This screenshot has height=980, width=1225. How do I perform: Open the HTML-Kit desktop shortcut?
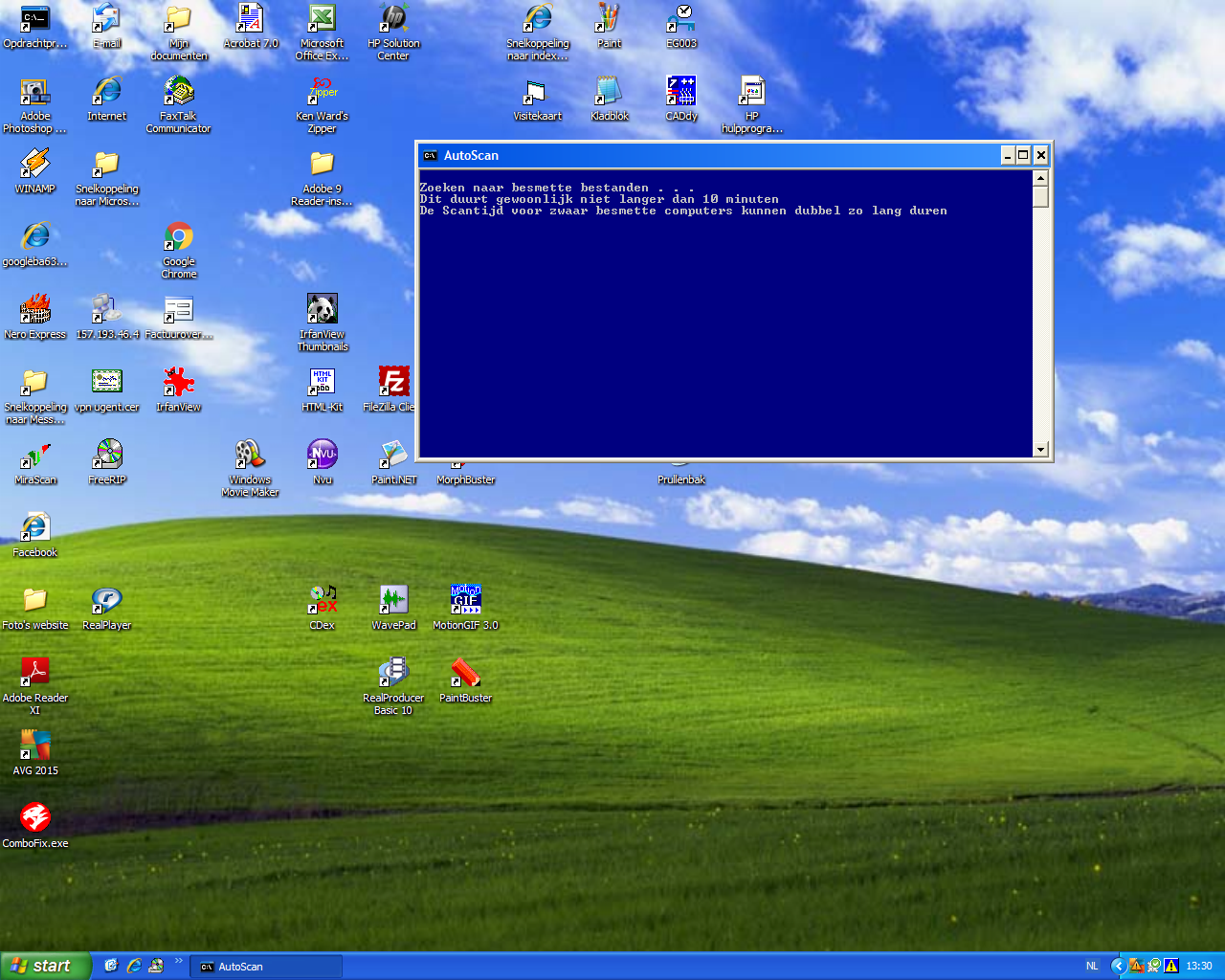(x=323, y=390)
